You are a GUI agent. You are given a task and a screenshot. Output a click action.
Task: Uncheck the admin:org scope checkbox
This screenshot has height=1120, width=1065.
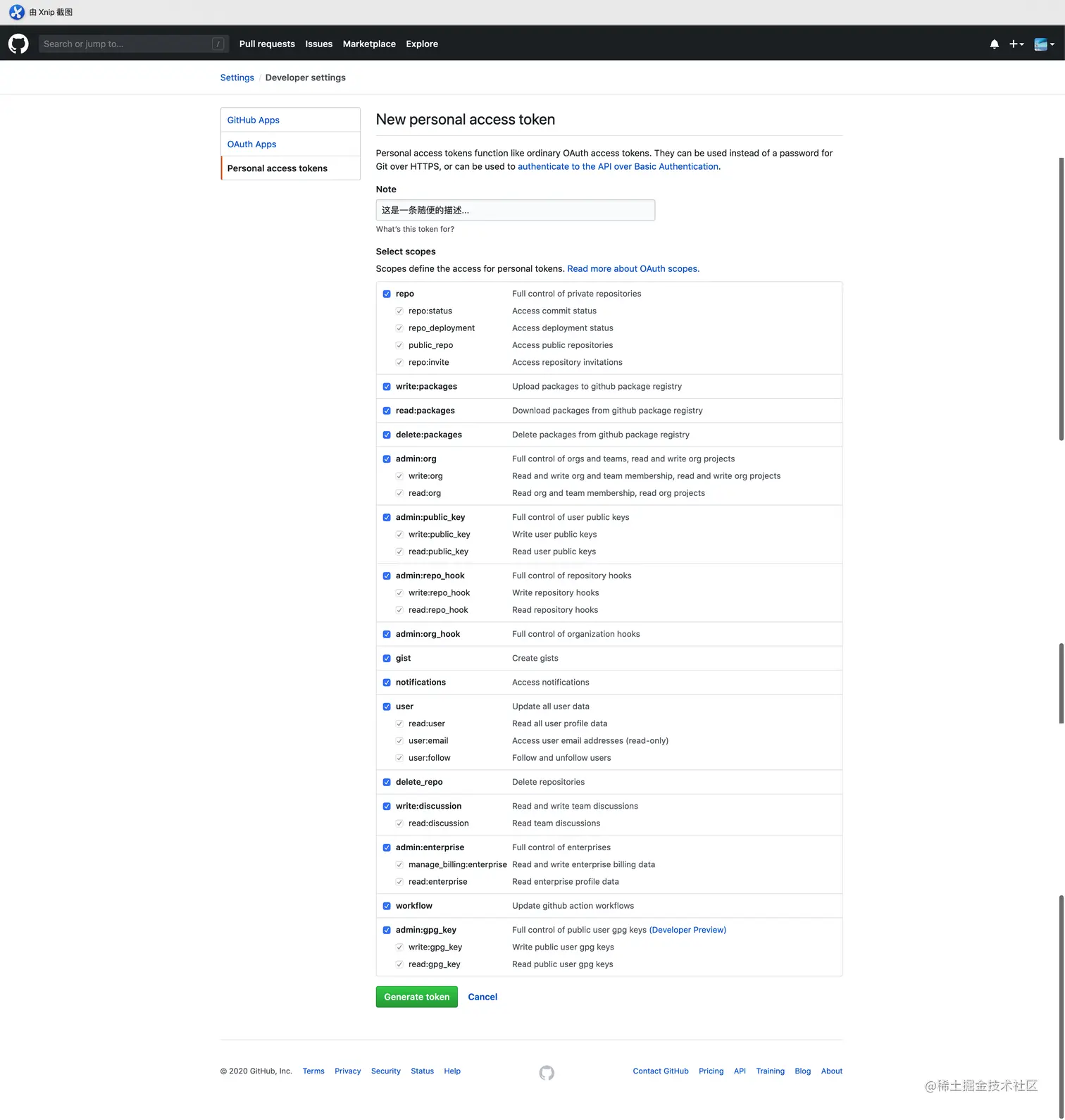tap(387, 459)
